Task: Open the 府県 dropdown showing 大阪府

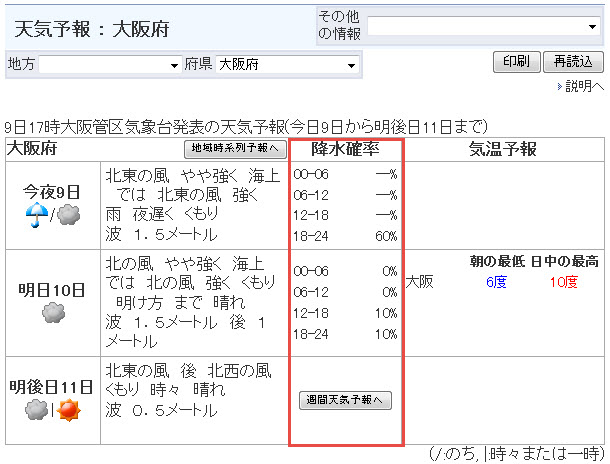Action: [287, 65]
